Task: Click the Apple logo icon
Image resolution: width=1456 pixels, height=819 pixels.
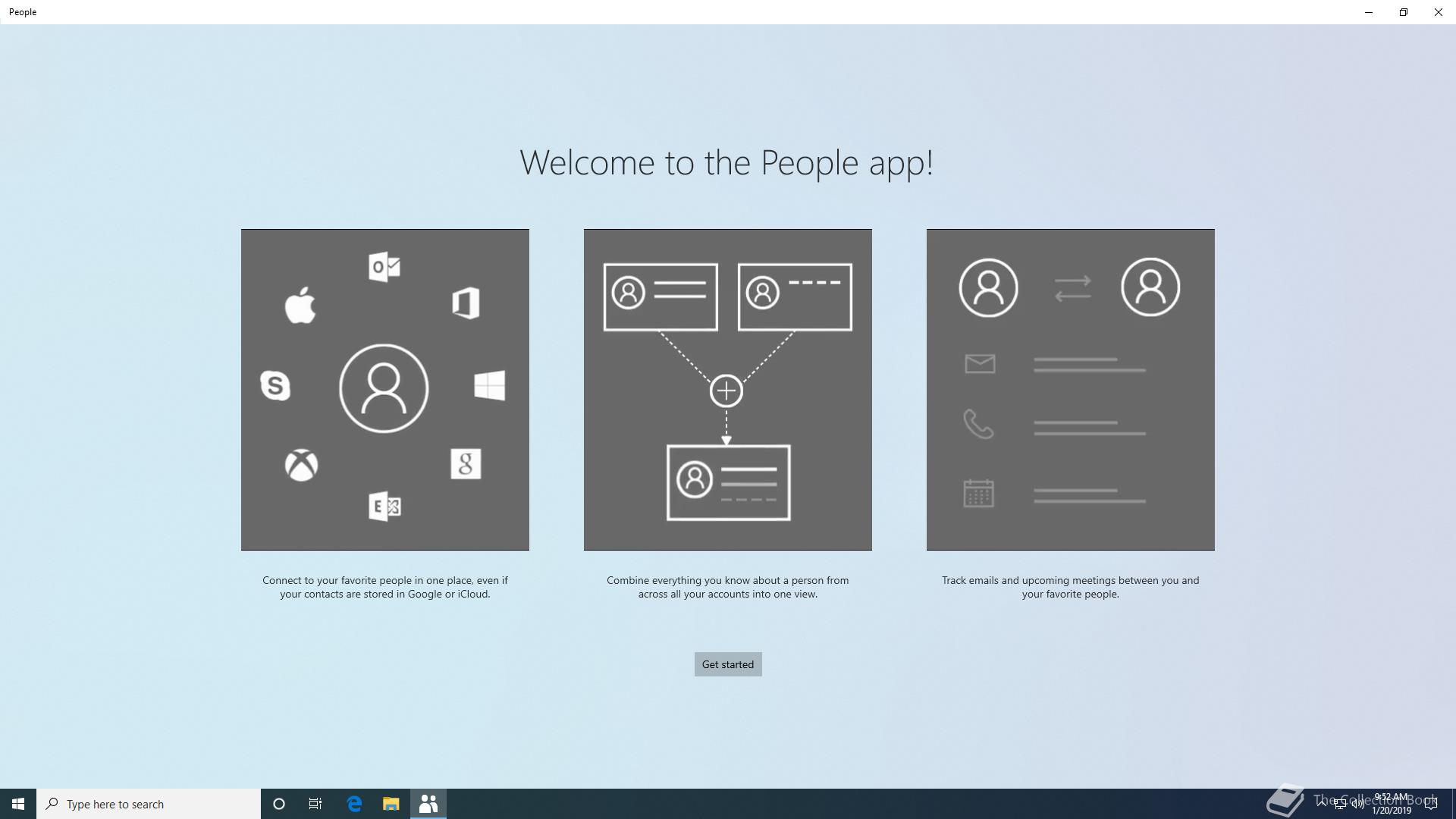Action: [x=300, y=306]
